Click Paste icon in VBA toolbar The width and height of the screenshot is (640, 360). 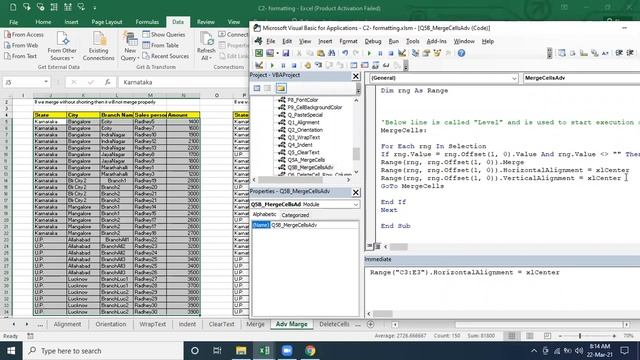point(321,53)
